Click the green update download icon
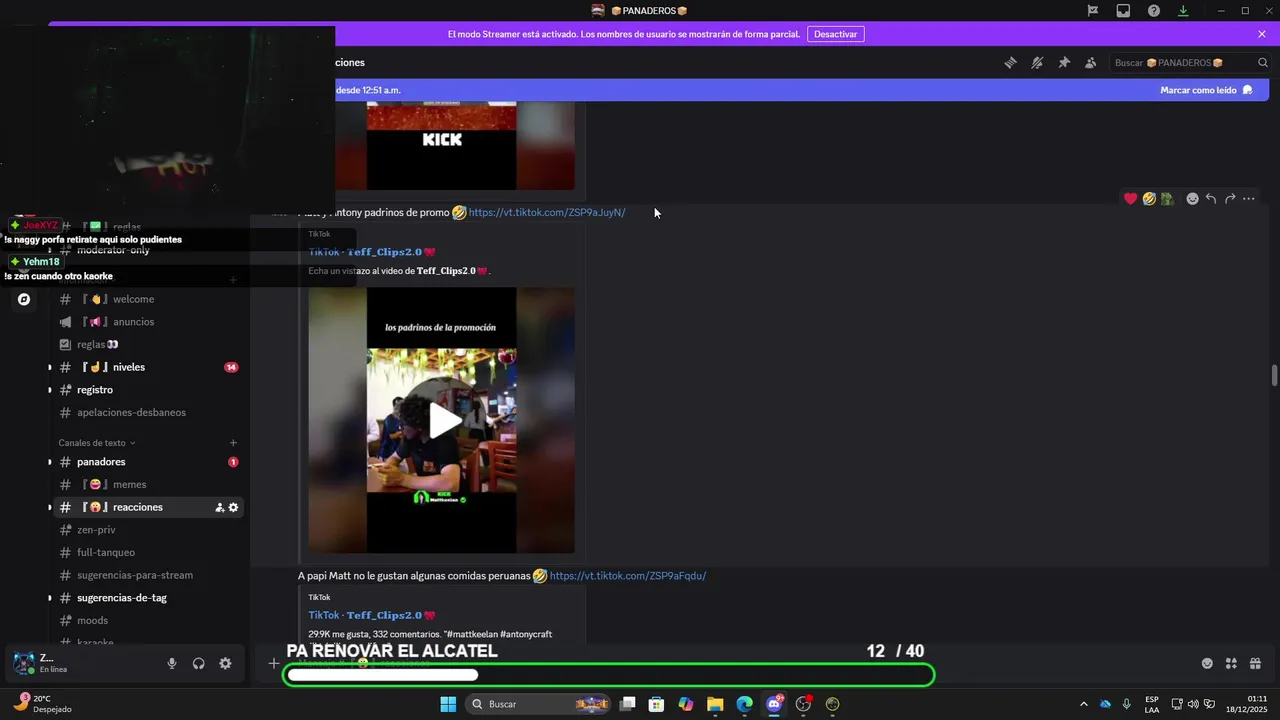This screenshot has height=720, width=1280. 1183,11
